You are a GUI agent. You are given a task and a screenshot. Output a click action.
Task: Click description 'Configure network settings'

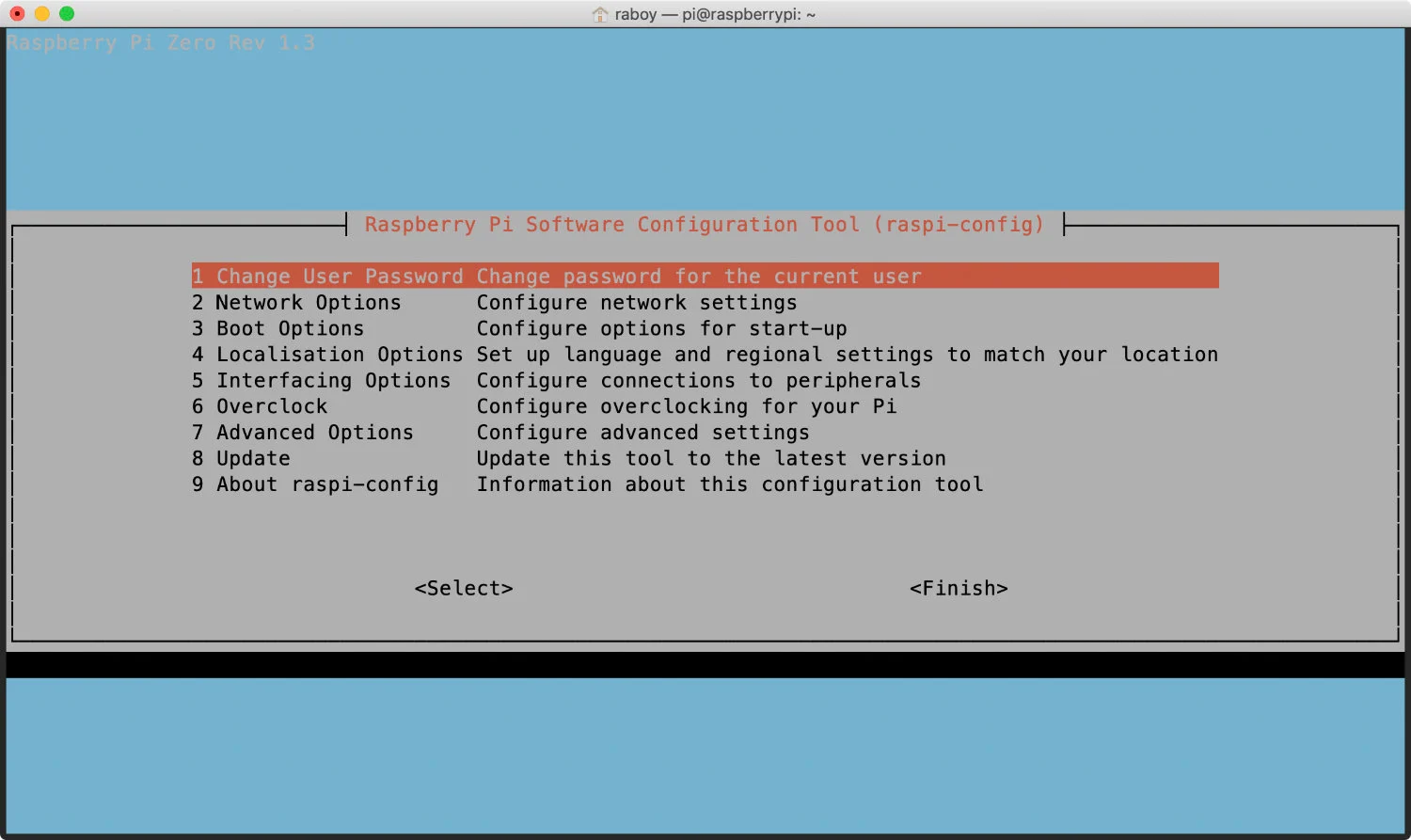tap(637, 302)
